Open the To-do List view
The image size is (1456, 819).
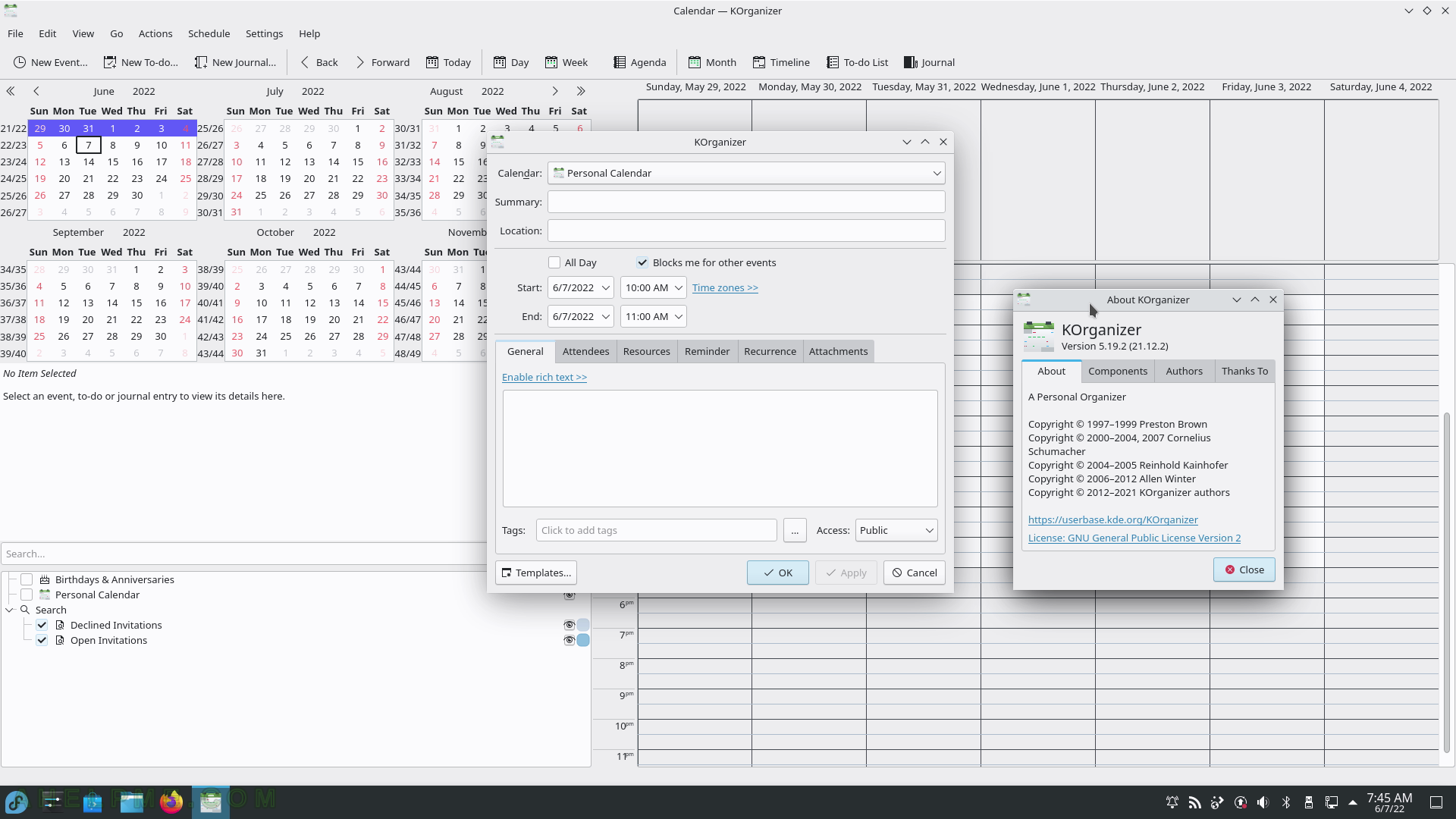857,62
